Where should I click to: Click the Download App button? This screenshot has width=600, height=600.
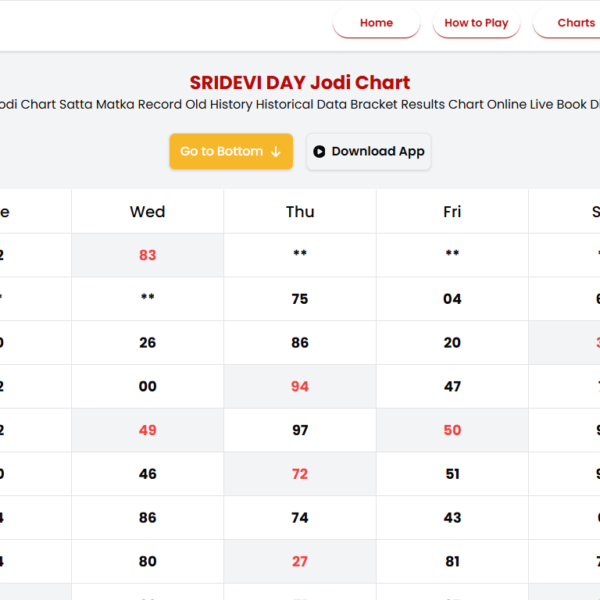pyautogui.click(x=368, y=152)
